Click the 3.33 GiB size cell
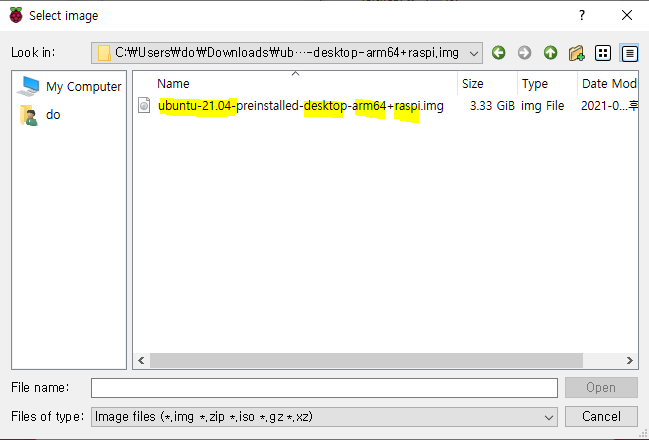This screenshot has width=649, height=440. pos(492,106)
